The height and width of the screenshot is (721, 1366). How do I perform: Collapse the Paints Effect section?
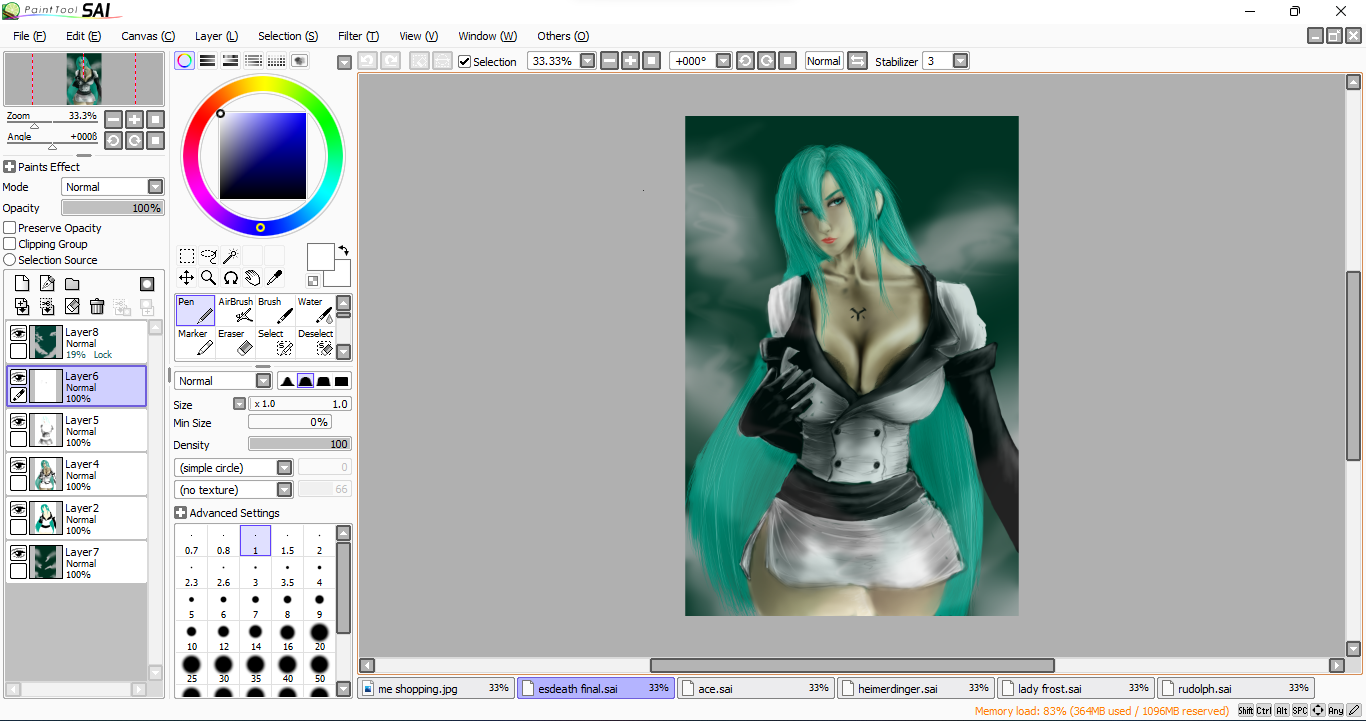click(9, 167)
